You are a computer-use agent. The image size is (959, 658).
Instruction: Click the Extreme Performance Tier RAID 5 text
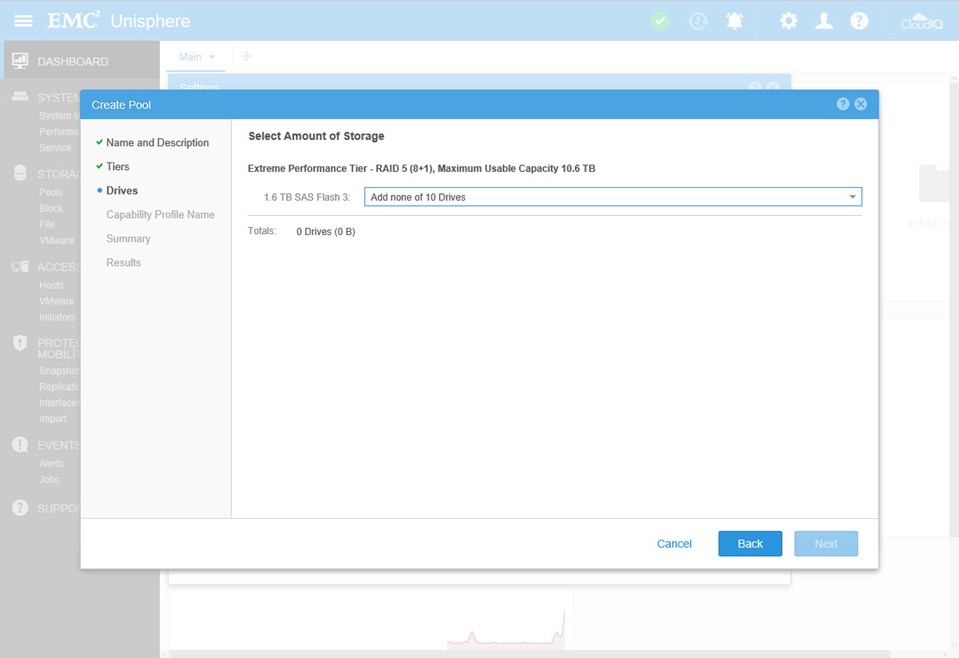tap(421, 168)
